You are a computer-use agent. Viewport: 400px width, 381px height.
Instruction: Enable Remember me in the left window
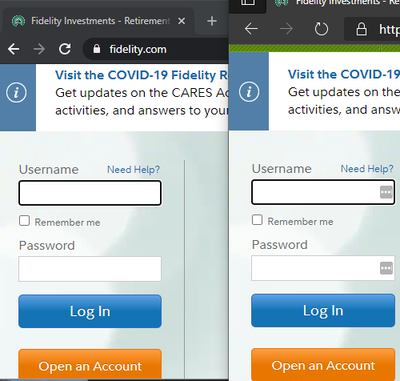pos(24,221)
